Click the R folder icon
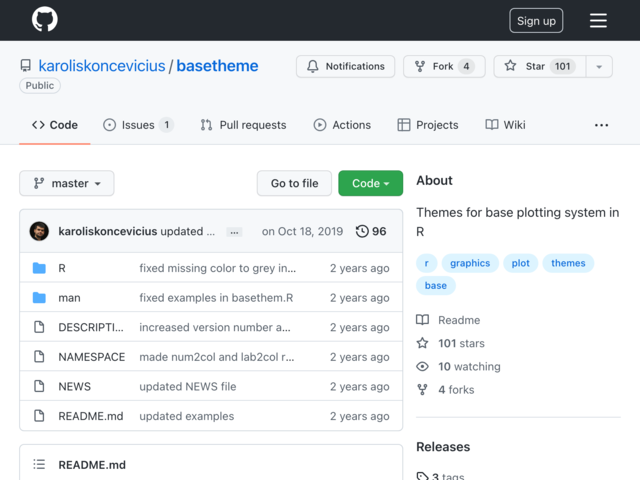 click(39, 268)
